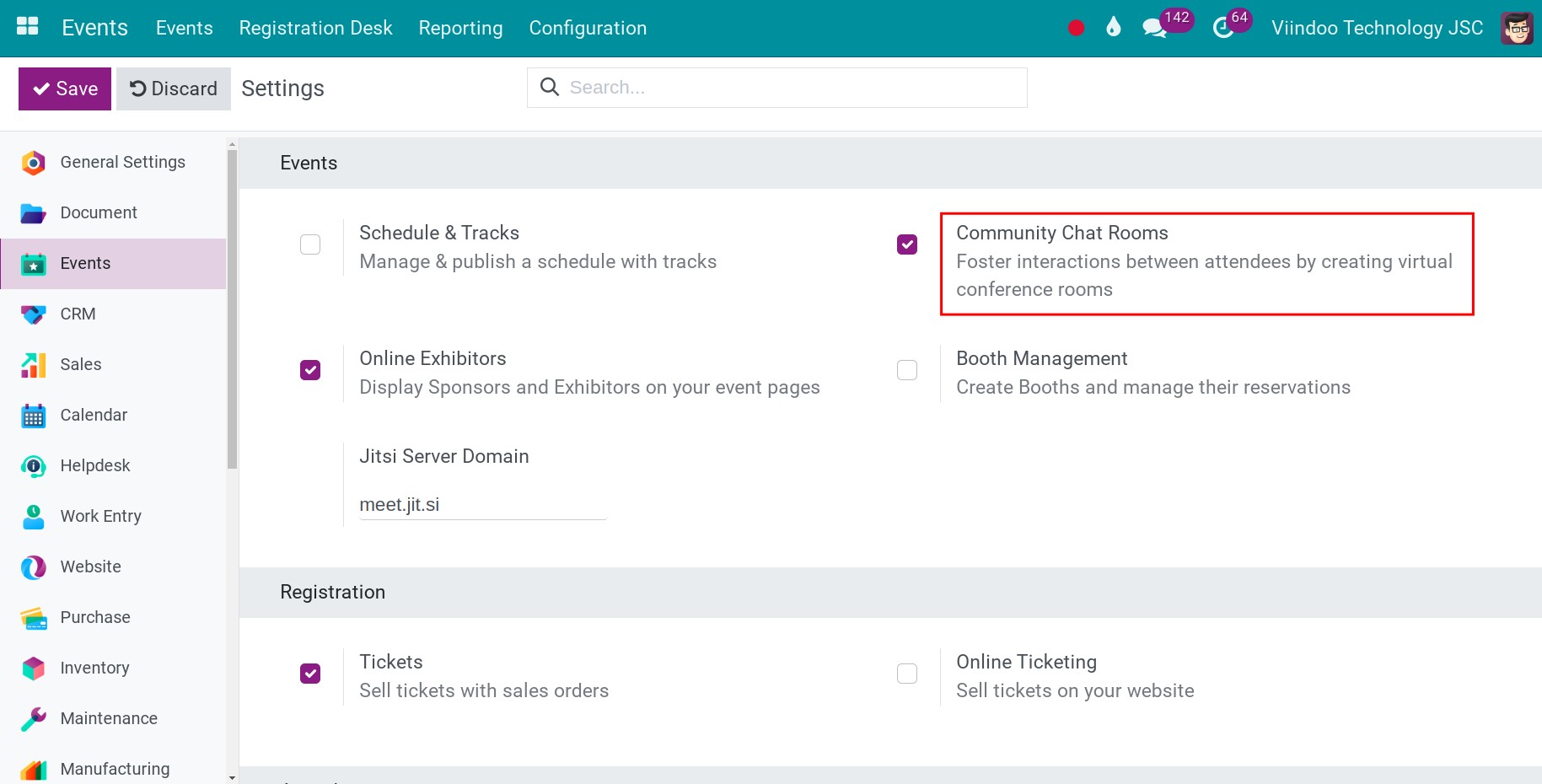
Task: Click the Registration section header
Action: [890, 593]
